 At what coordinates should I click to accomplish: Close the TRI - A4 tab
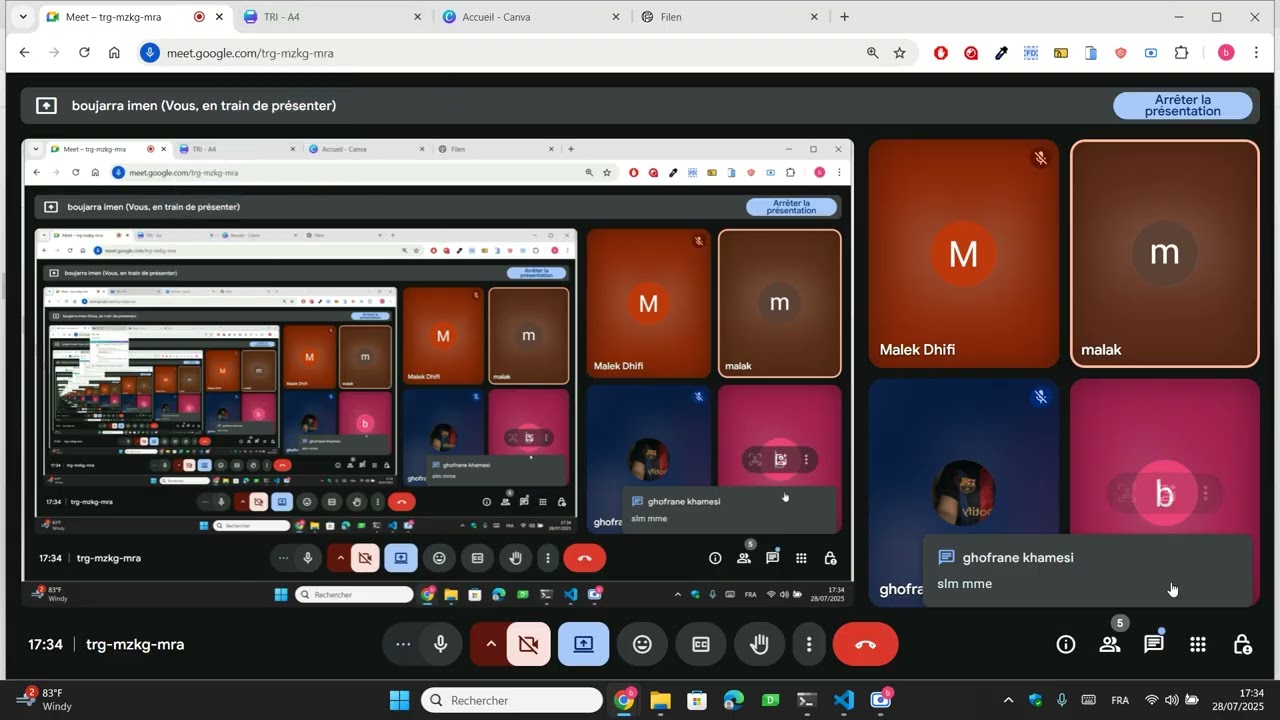[x=418, y=17]
